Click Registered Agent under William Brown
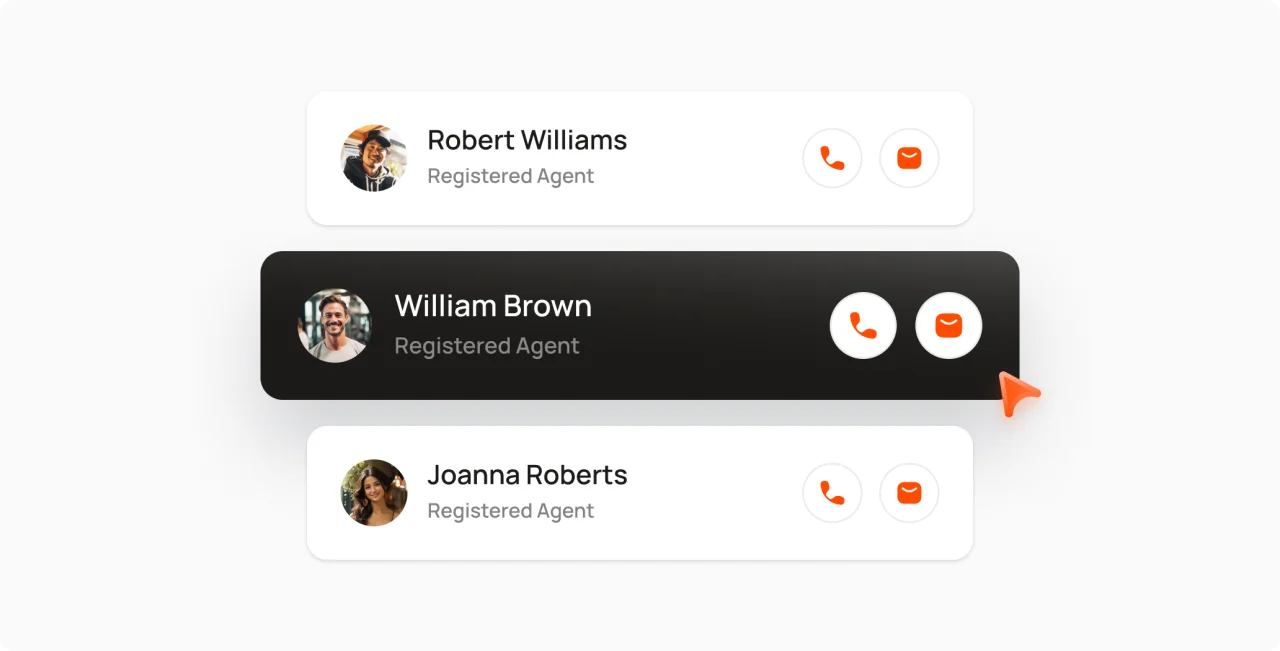 coord(487,346)
